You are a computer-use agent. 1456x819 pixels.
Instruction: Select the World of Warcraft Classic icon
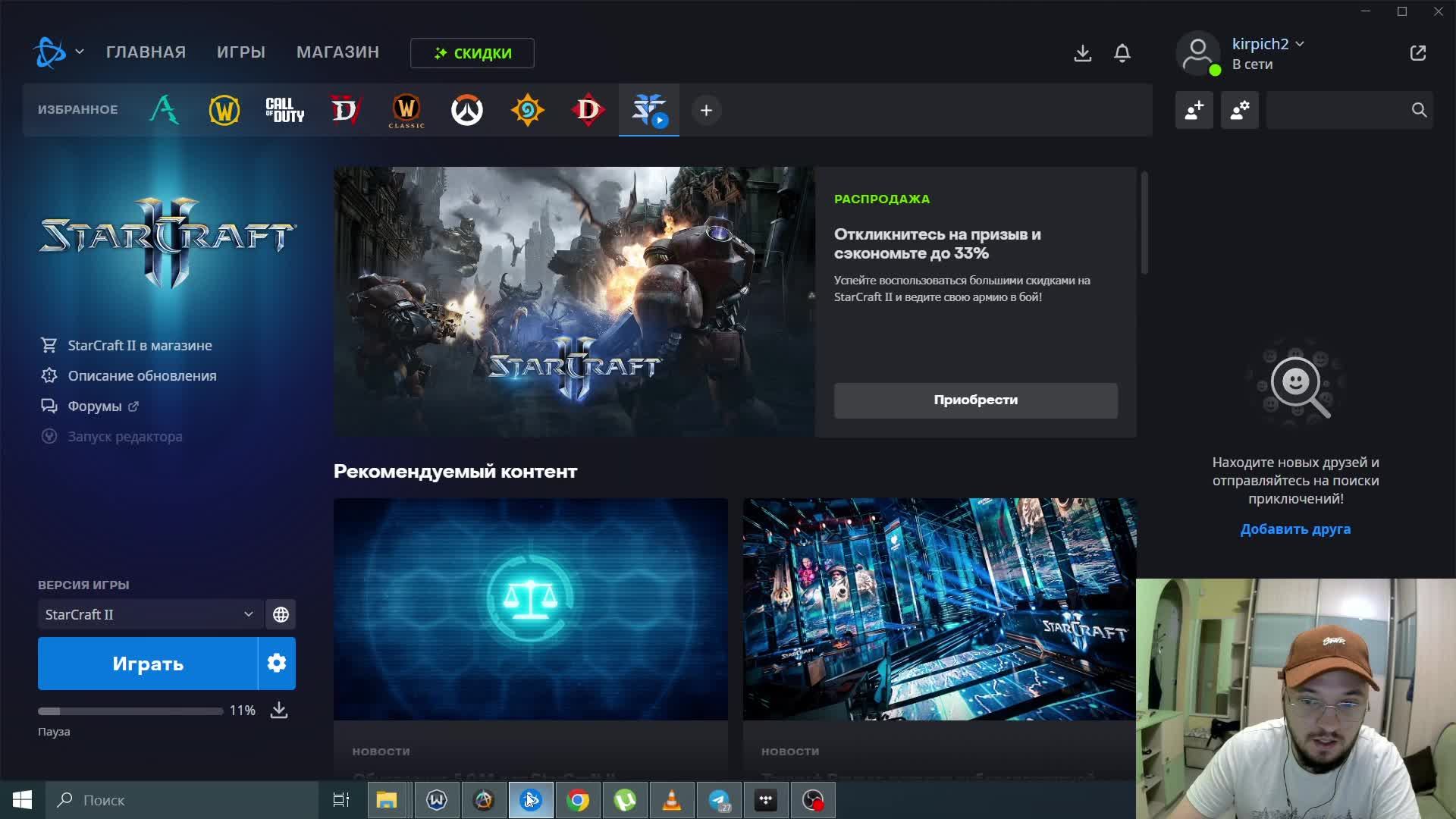pos(406,110)
